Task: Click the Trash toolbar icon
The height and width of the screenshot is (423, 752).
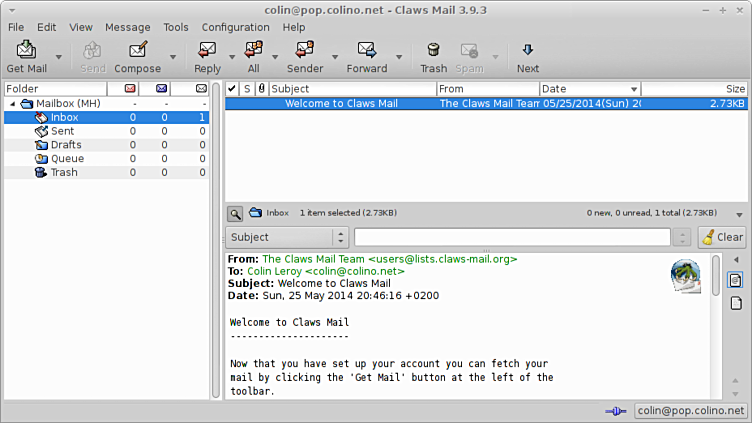Action: click(433, 50)
